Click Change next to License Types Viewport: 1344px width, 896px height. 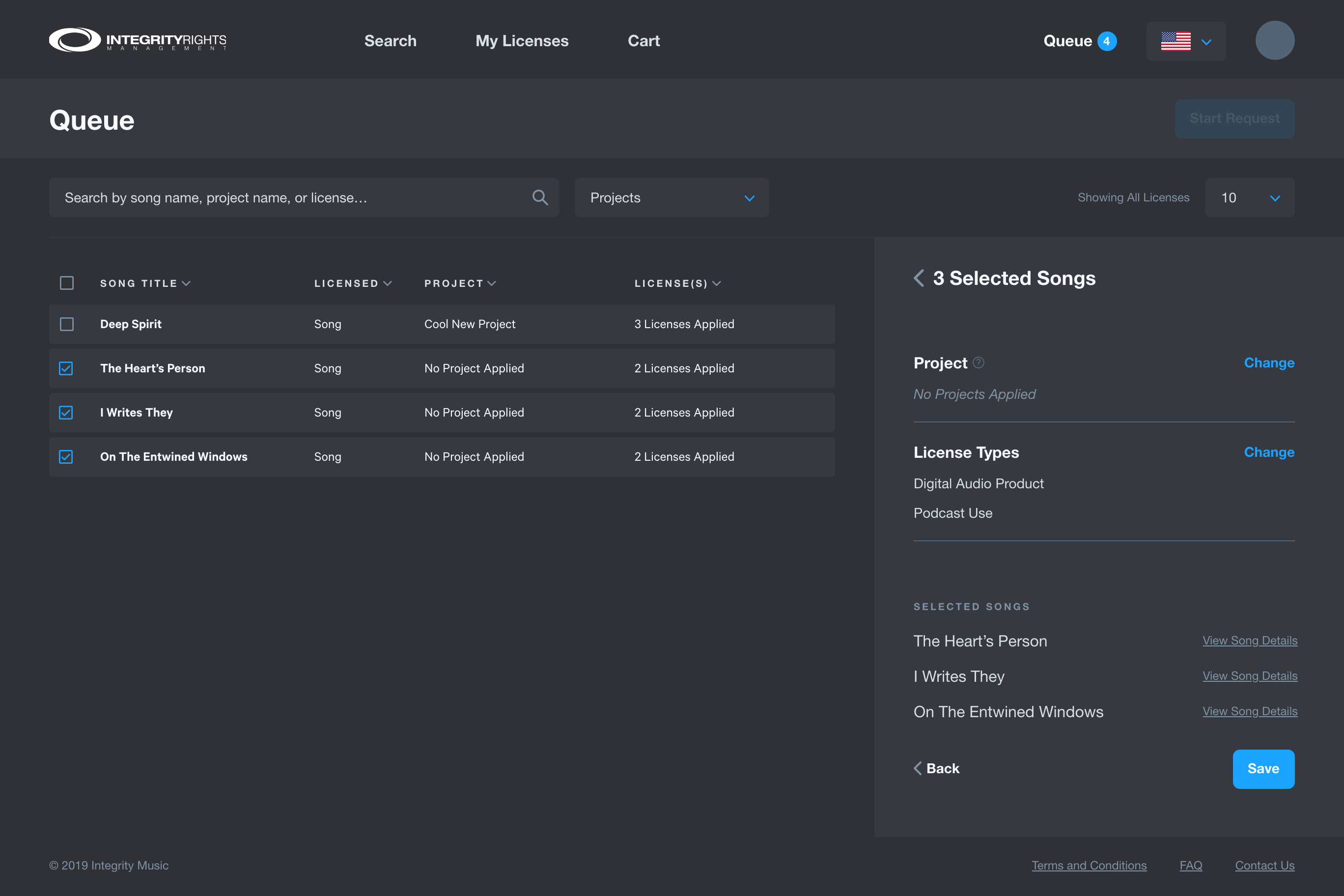coord(1269,452)
